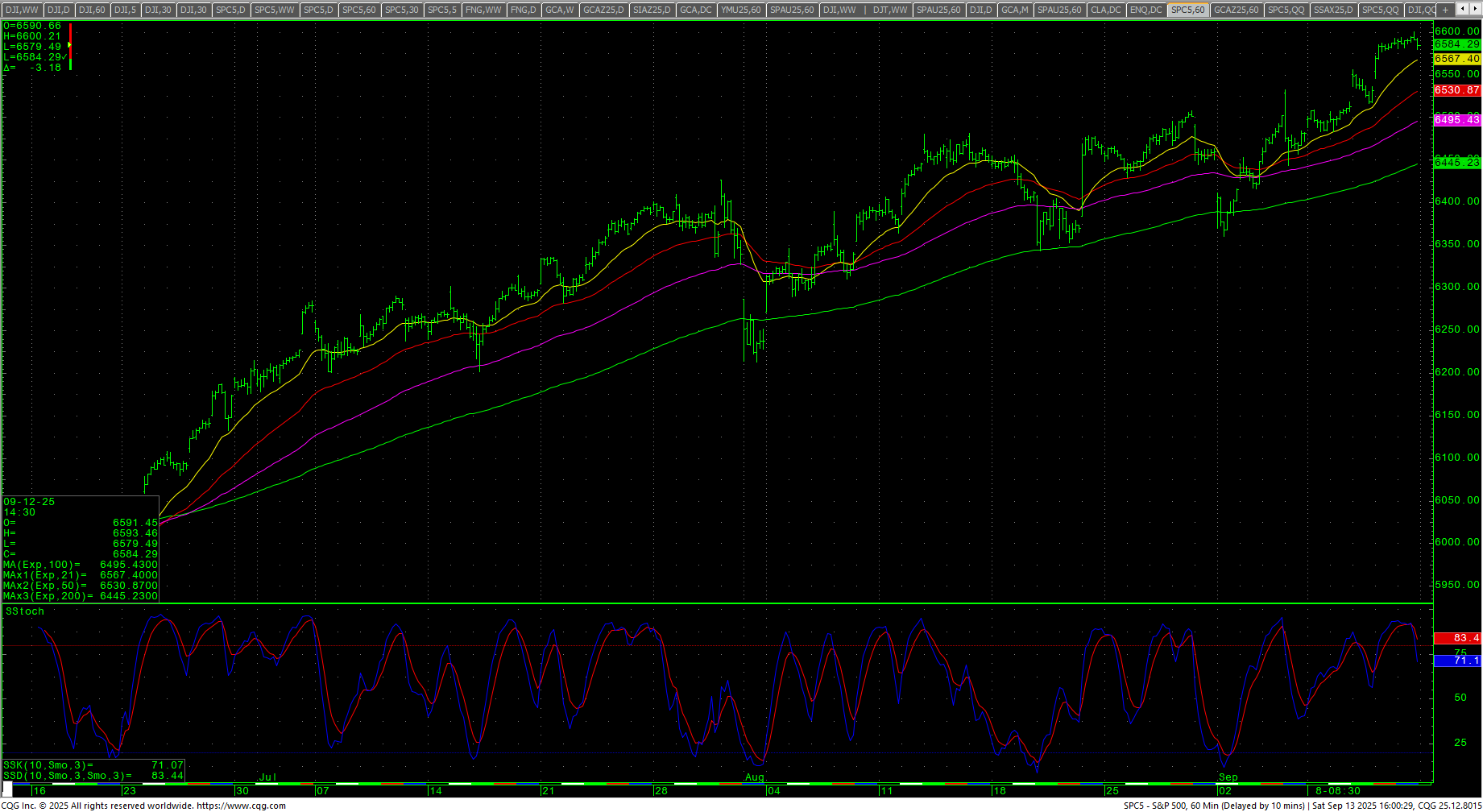Click the MAx3(Exp,200) row in the data box
Screen dimensions: 1483x812
click(81, 596)
